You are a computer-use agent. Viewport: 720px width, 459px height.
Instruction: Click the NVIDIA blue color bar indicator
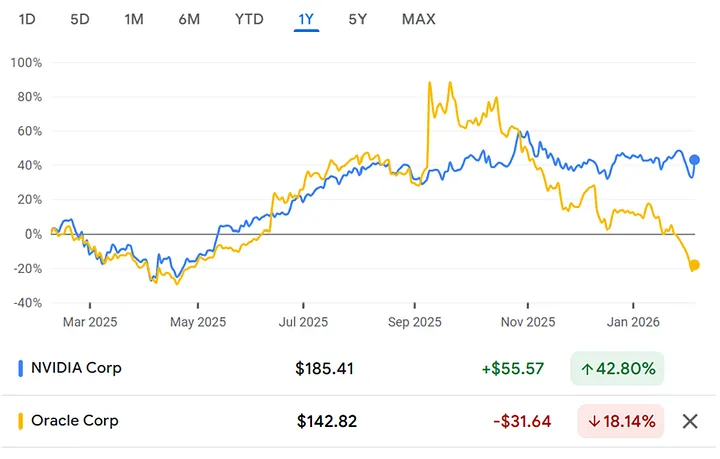[21, 368]
